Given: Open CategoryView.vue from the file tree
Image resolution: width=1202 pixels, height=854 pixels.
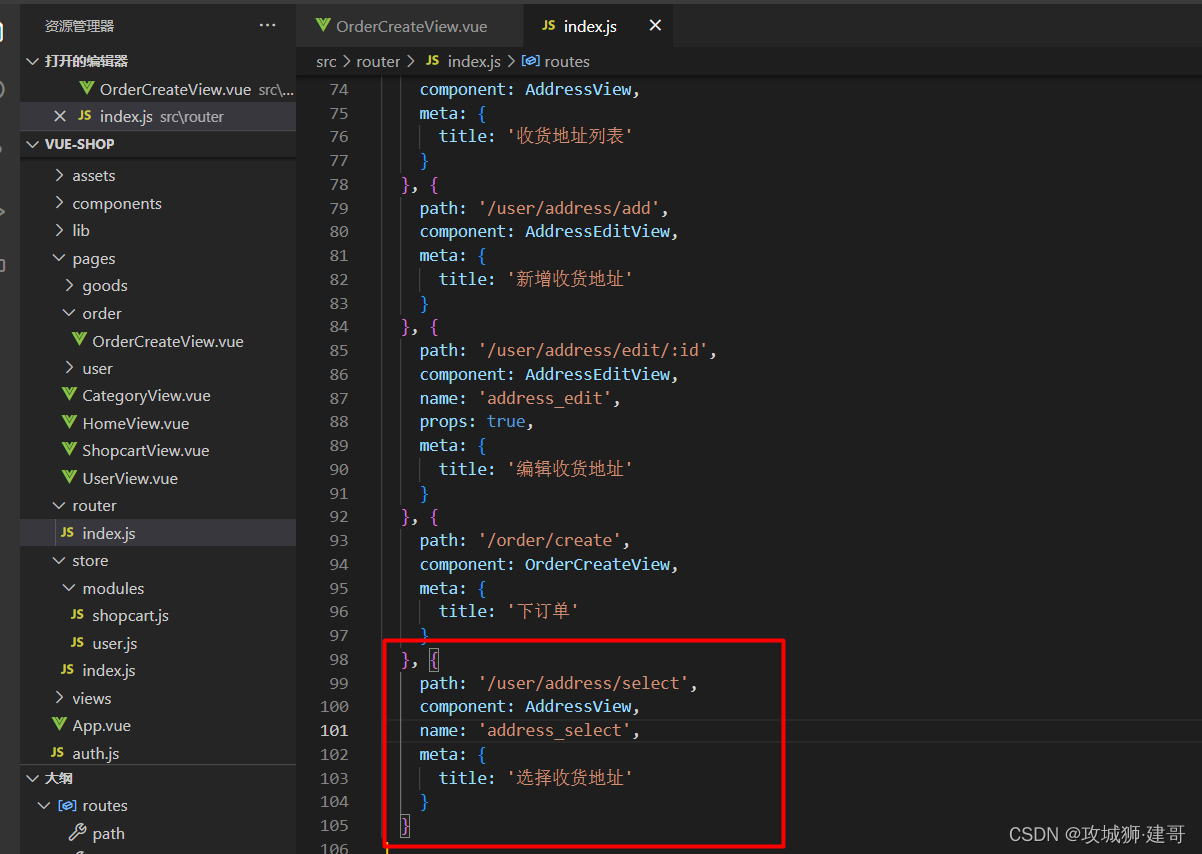Looking at the screenshot, I should point(146,396).
